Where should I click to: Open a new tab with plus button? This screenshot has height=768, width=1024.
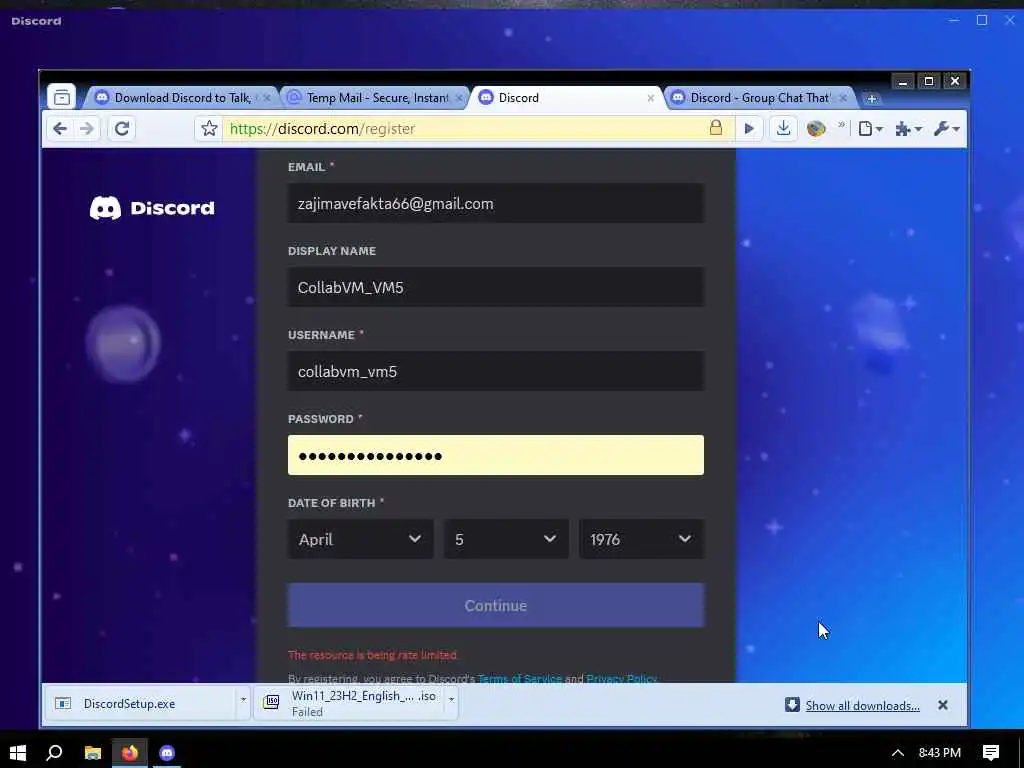pos(871,99)
